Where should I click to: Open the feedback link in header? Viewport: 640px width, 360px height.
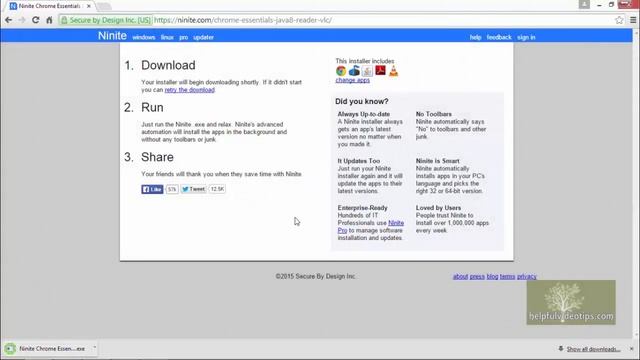499,37
